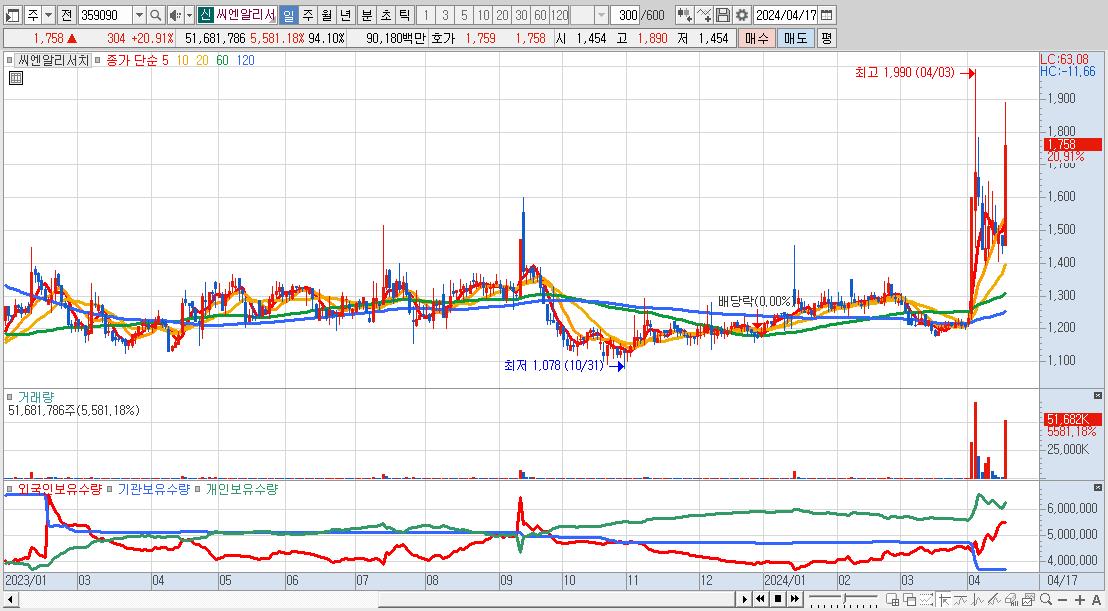Open the stock code search magnifier

(155, 15)
